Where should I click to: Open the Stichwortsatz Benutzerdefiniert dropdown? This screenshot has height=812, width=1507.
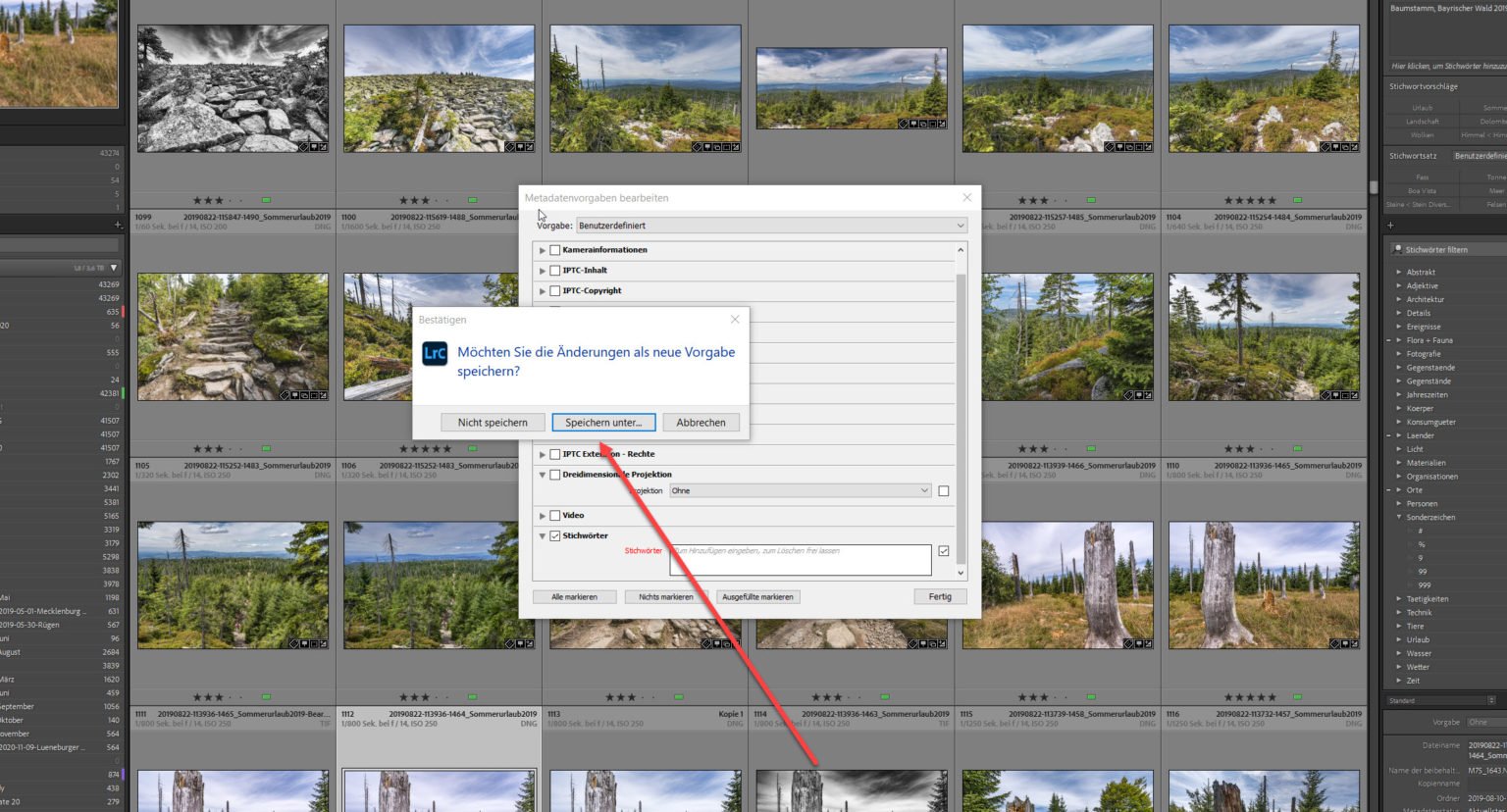[x=1480, y=156]
